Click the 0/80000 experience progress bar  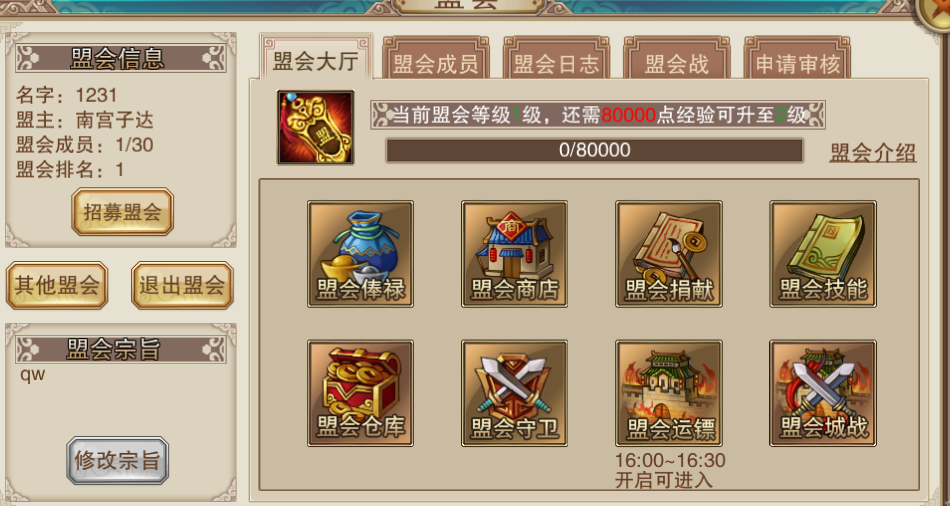595,150
